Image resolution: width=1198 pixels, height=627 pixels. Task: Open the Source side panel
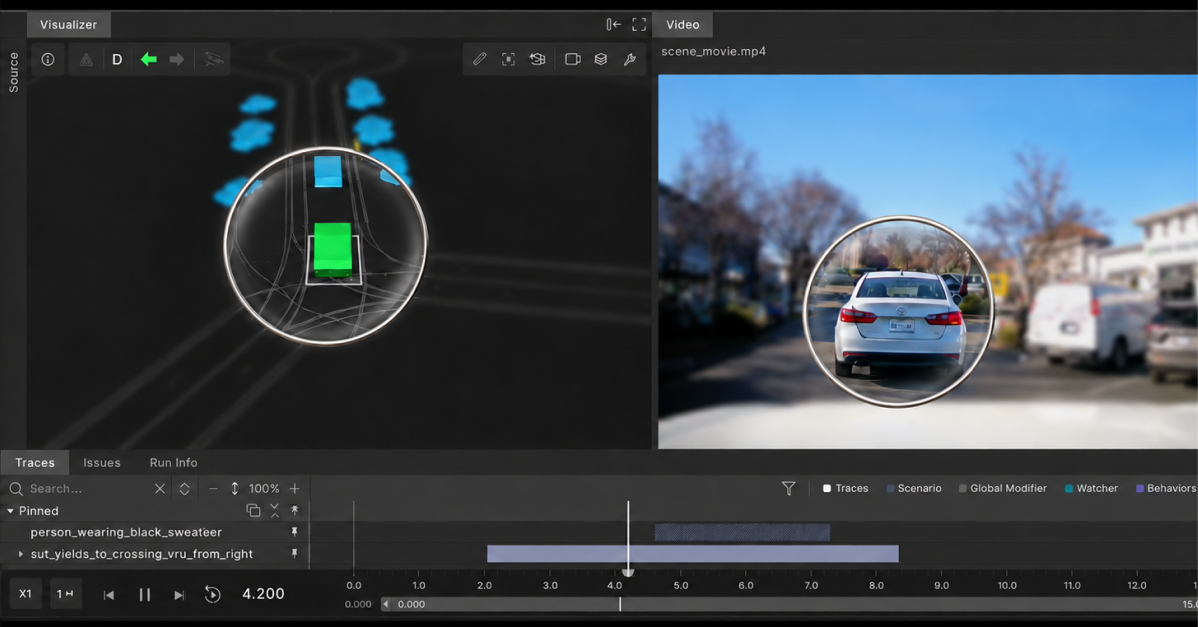click(13, 73)
